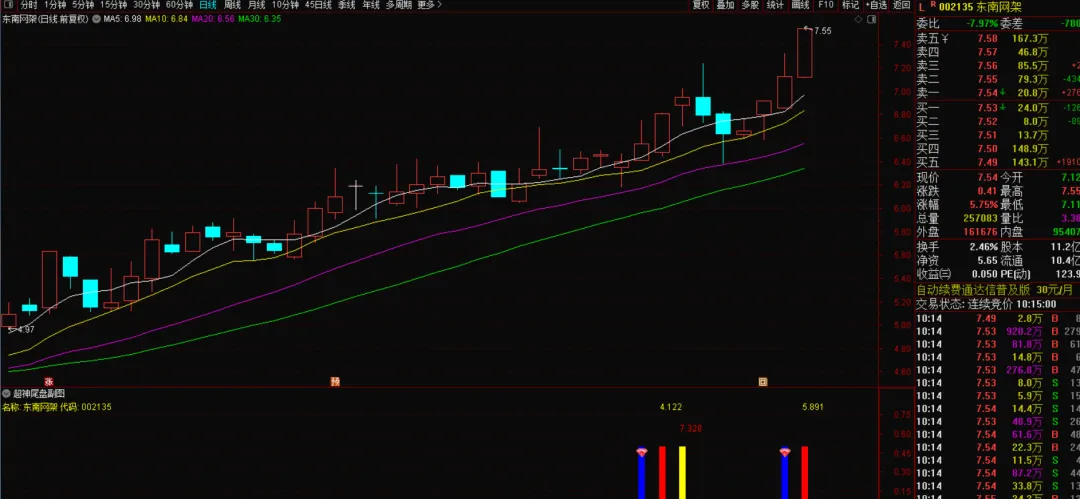Image resolution: width=1080 pixels, height=499 pixels.
Task: Click the R margin-trading icon
Action: [x=933, y=6]
